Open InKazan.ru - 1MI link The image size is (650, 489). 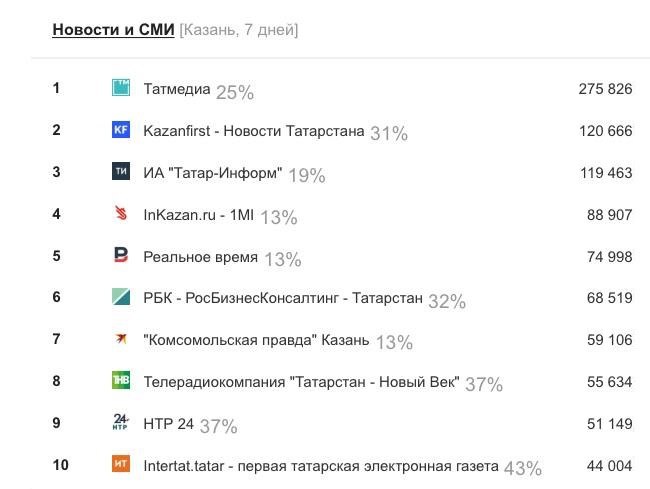[199, 215]
